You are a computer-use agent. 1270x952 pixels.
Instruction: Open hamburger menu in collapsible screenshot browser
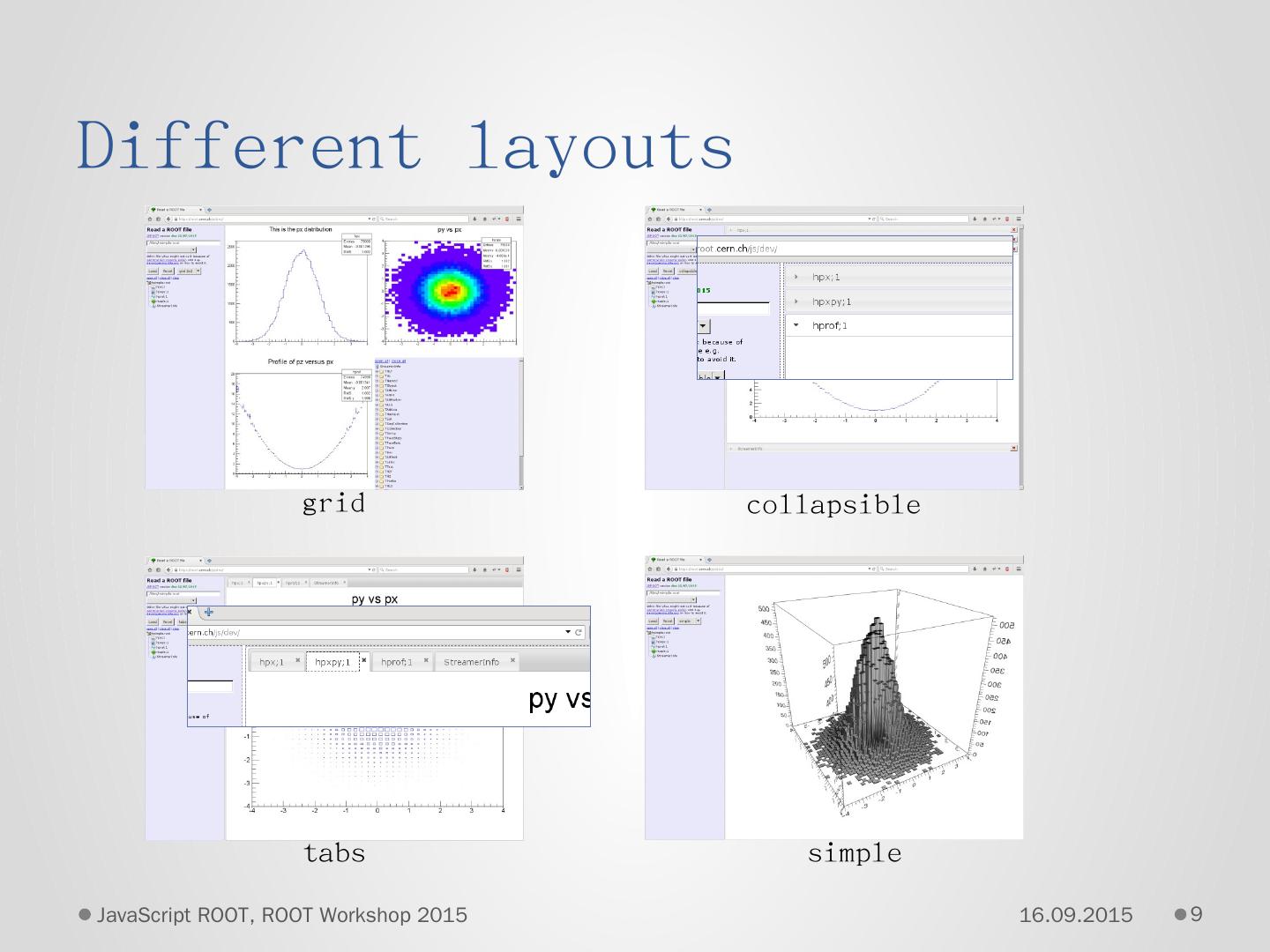(1019, 219)
